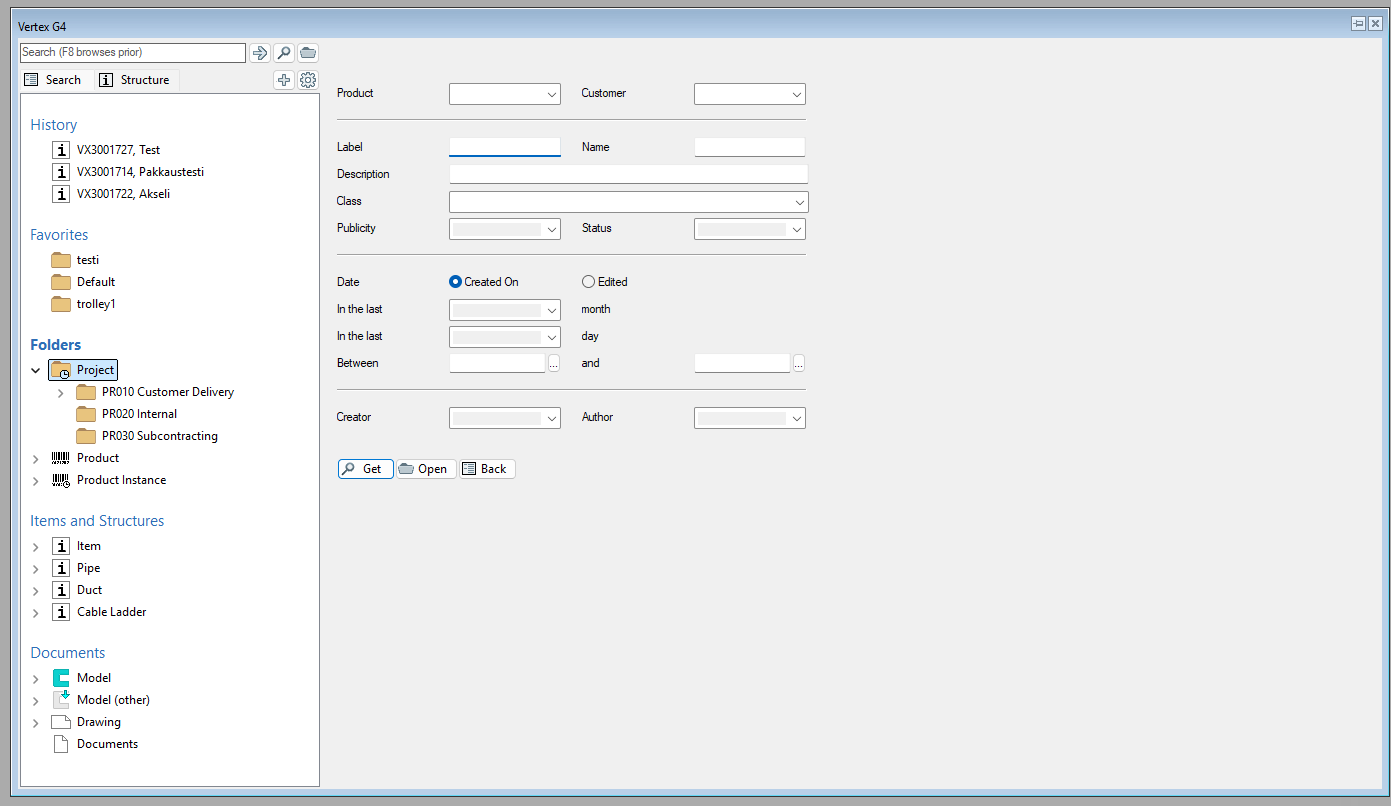Open the VX3001727, Test history item
The image size is (1391, 806).
(x=118, y=150)
